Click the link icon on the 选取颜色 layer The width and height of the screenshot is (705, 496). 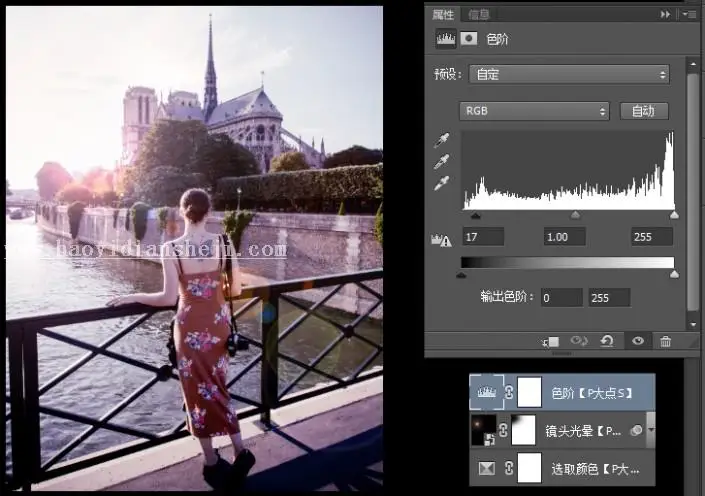(x=509, y=469)
